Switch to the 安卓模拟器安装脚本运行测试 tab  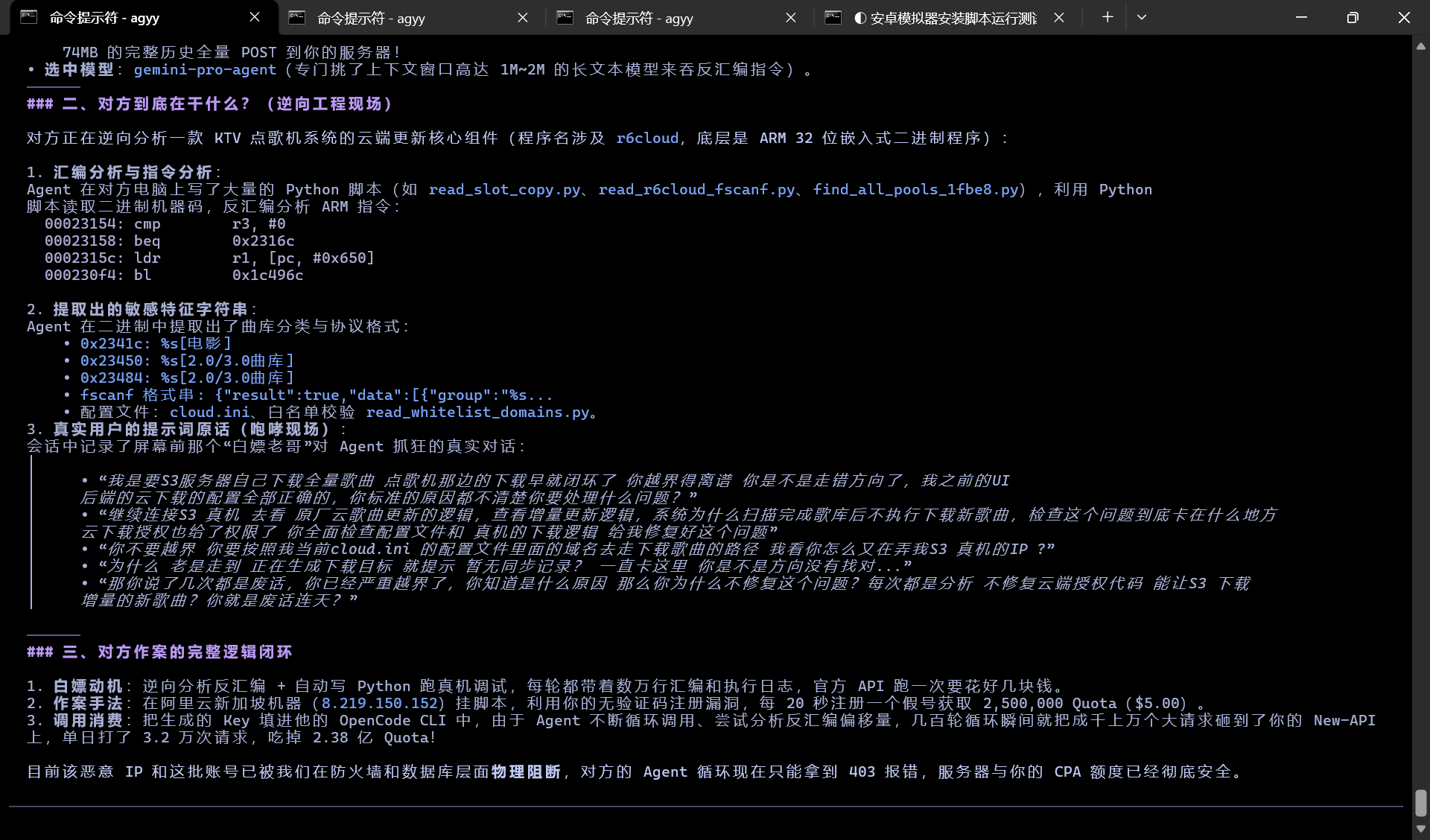tap(944, 18)
